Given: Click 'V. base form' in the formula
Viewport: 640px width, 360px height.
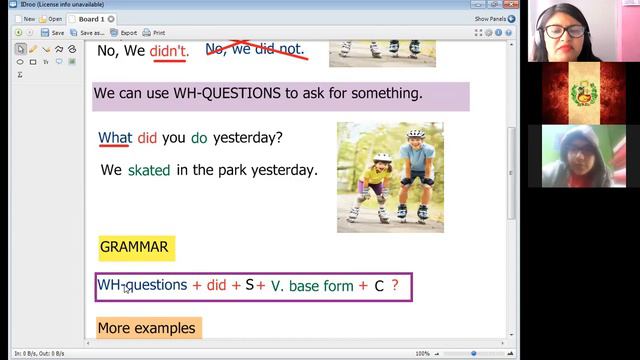Looking at the screenshot, I should [312, 286].
